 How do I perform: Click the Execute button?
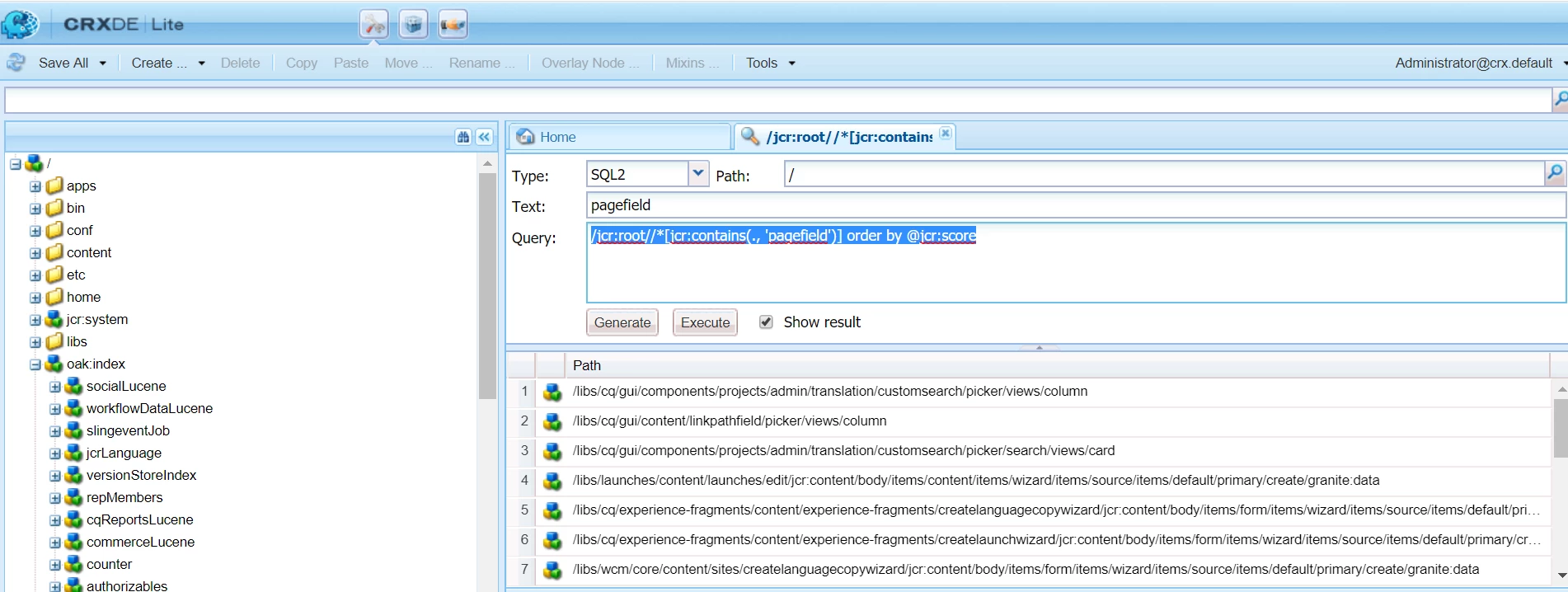pyautogui.click(x=705, y=322)
